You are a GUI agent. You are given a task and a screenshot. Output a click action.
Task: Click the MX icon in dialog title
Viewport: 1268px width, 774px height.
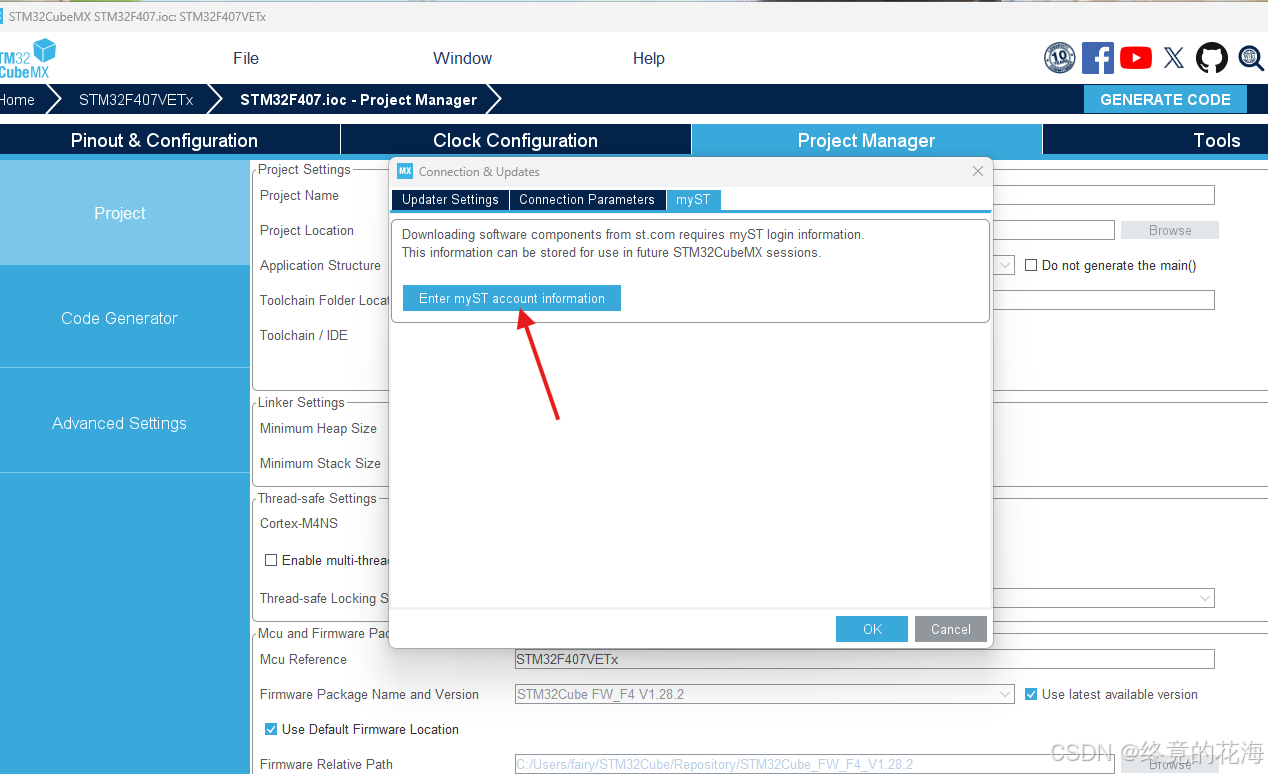(x=405, y=171)
